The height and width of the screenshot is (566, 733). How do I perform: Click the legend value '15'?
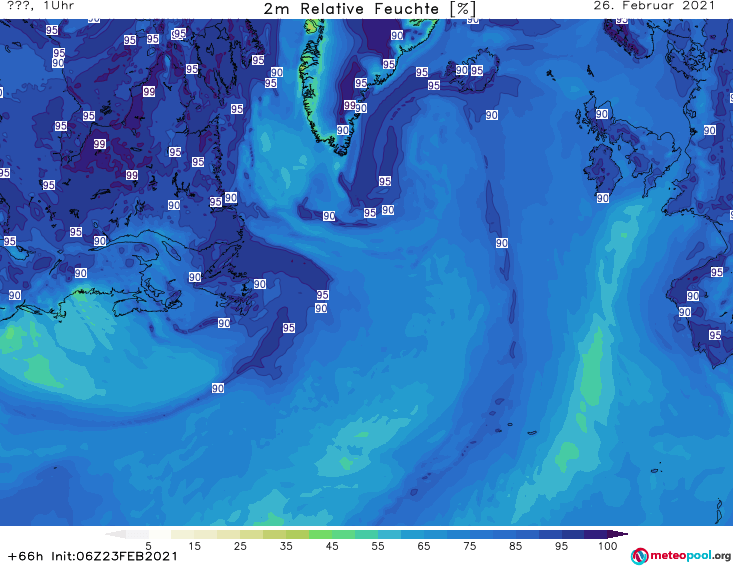point(194,546)
